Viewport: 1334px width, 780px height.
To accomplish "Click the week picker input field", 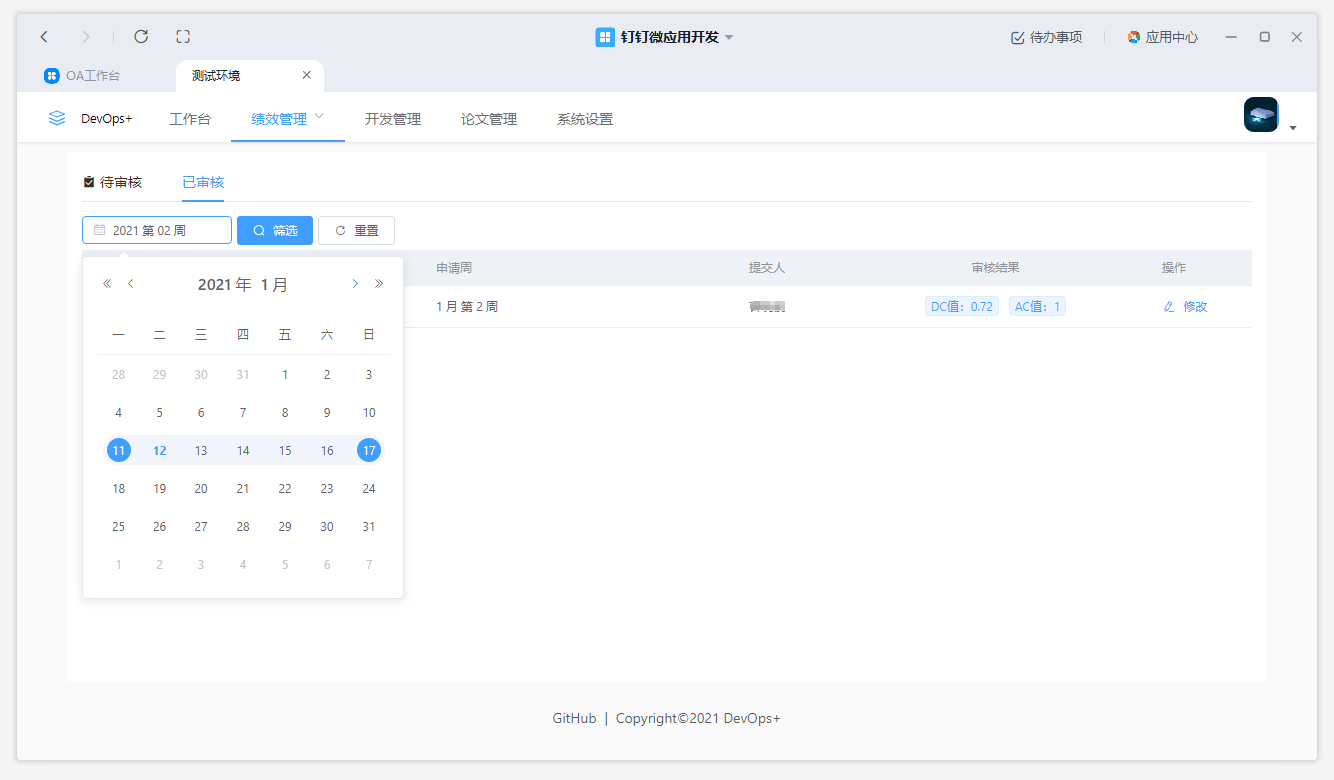I will coord(157,230).
